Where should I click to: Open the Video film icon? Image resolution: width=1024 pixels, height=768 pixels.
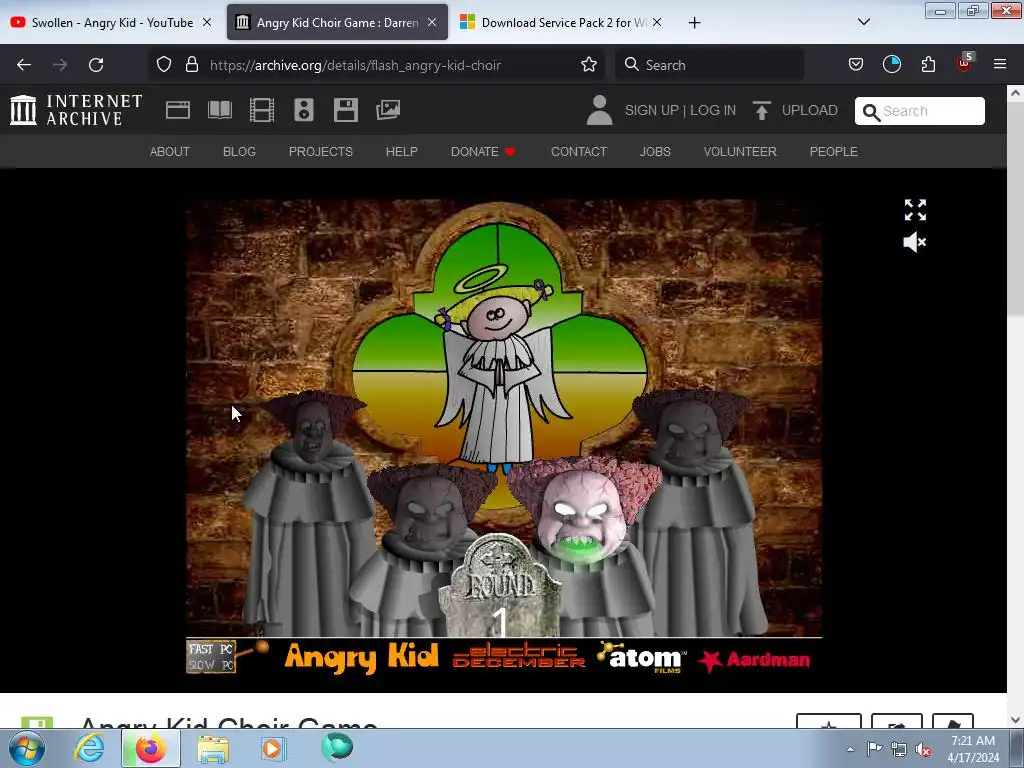(262, 110)
